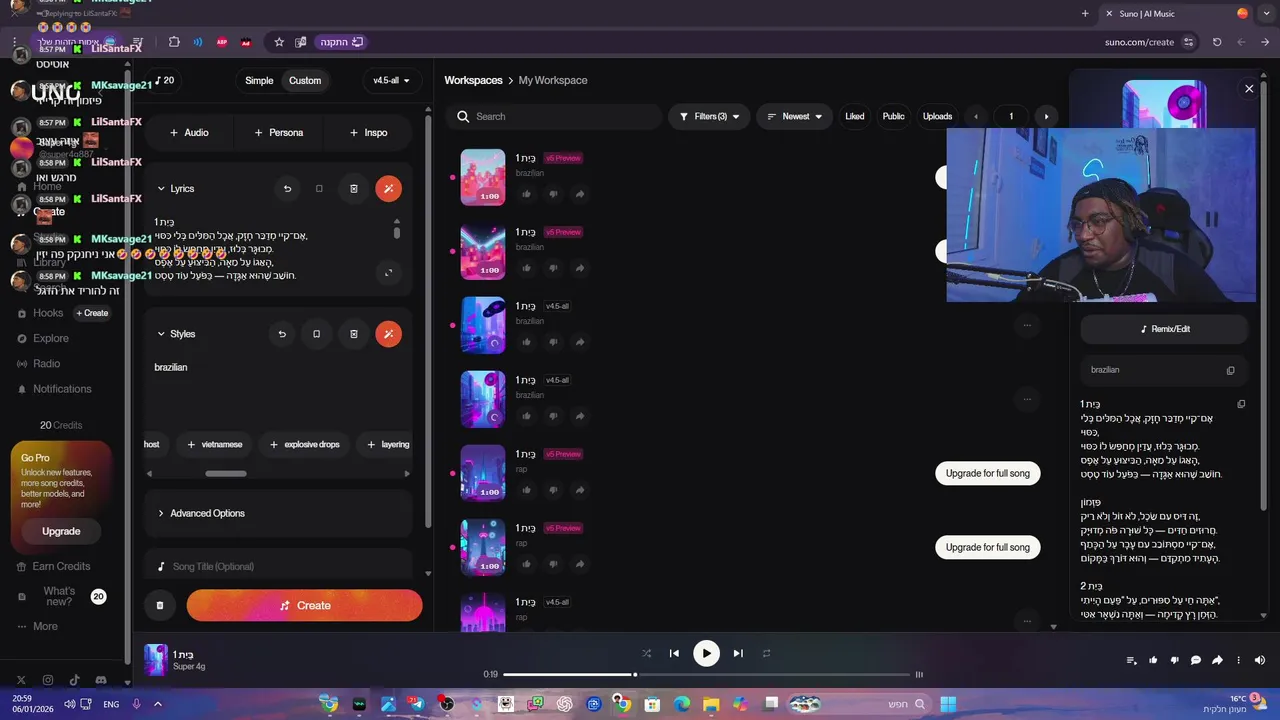Like the playing song with the player thumbs up
Viewport: 1280px width, 720px height.
click(1153, 660)
